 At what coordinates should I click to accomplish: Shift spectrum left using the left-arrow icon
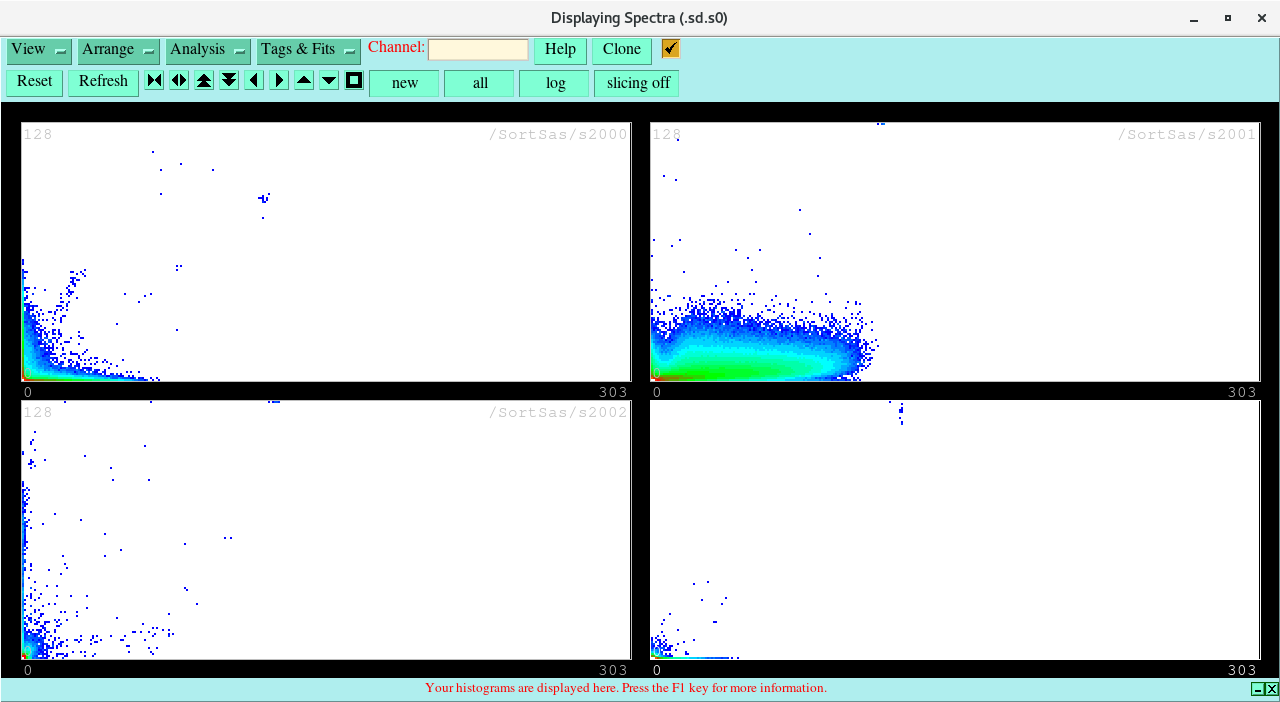pos(254,80)
